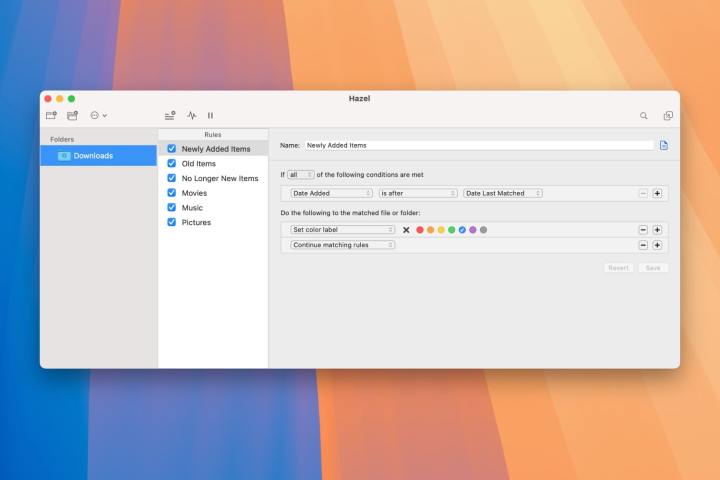The image size is (720, 480).
Task: Open the smiley options menu in toolbar
Action: coord(98,115)
